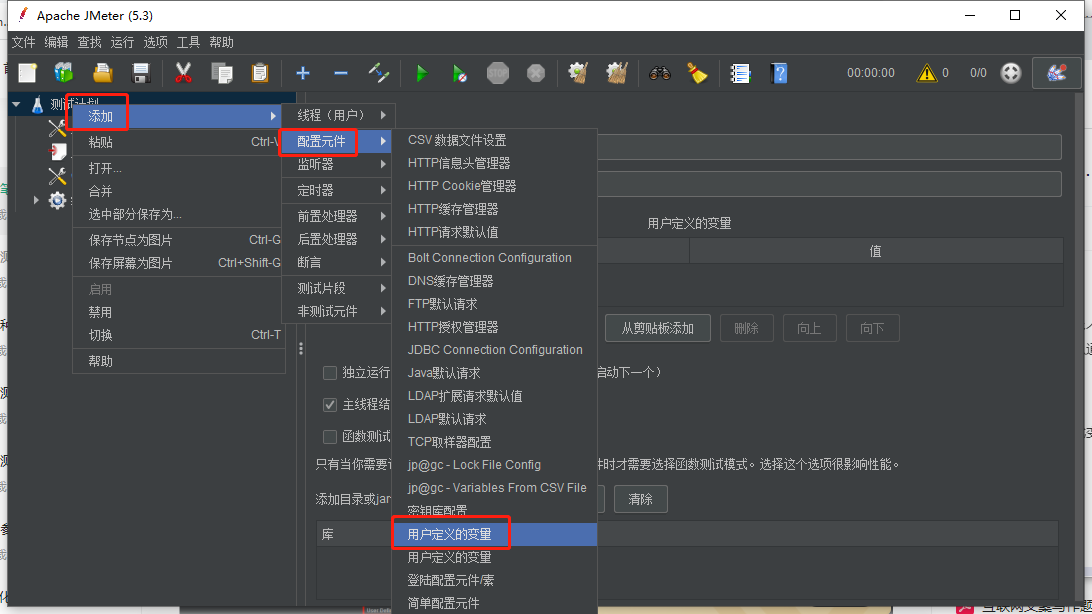Click the Toggle enable/disable icon
The image size is (1092, 614).
click(x=379, y=72)
